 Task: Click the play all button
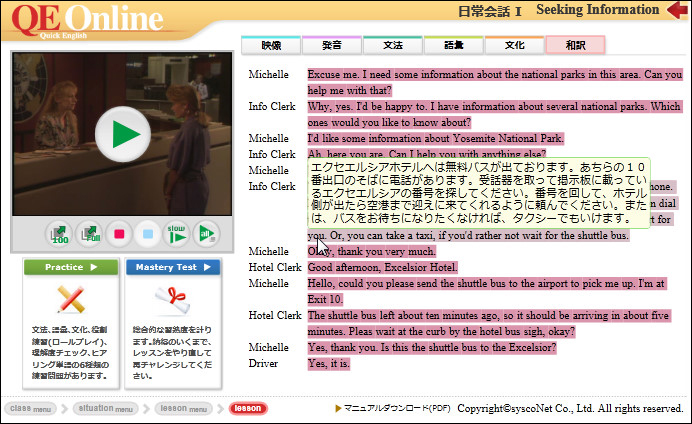point(206,234)
